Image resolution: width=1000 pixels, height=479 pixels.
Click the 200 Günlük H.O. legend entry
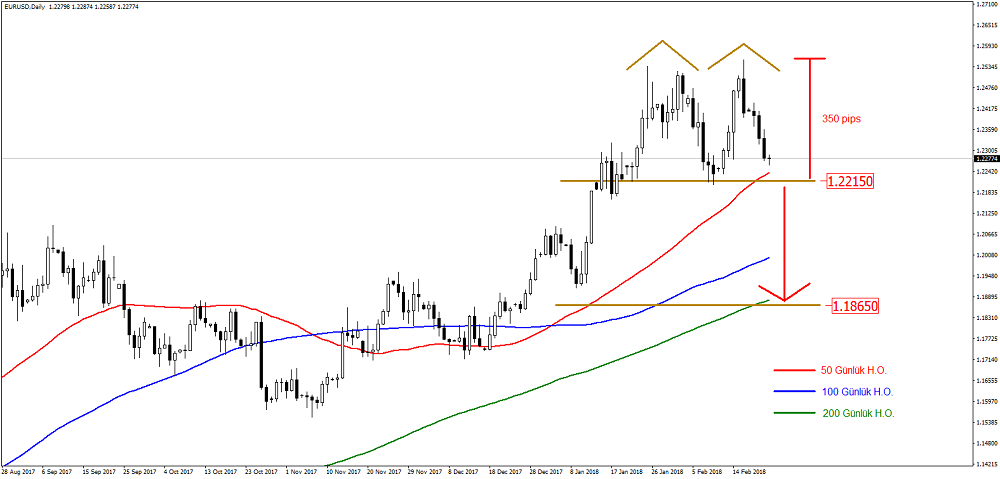tap(835, 413)
